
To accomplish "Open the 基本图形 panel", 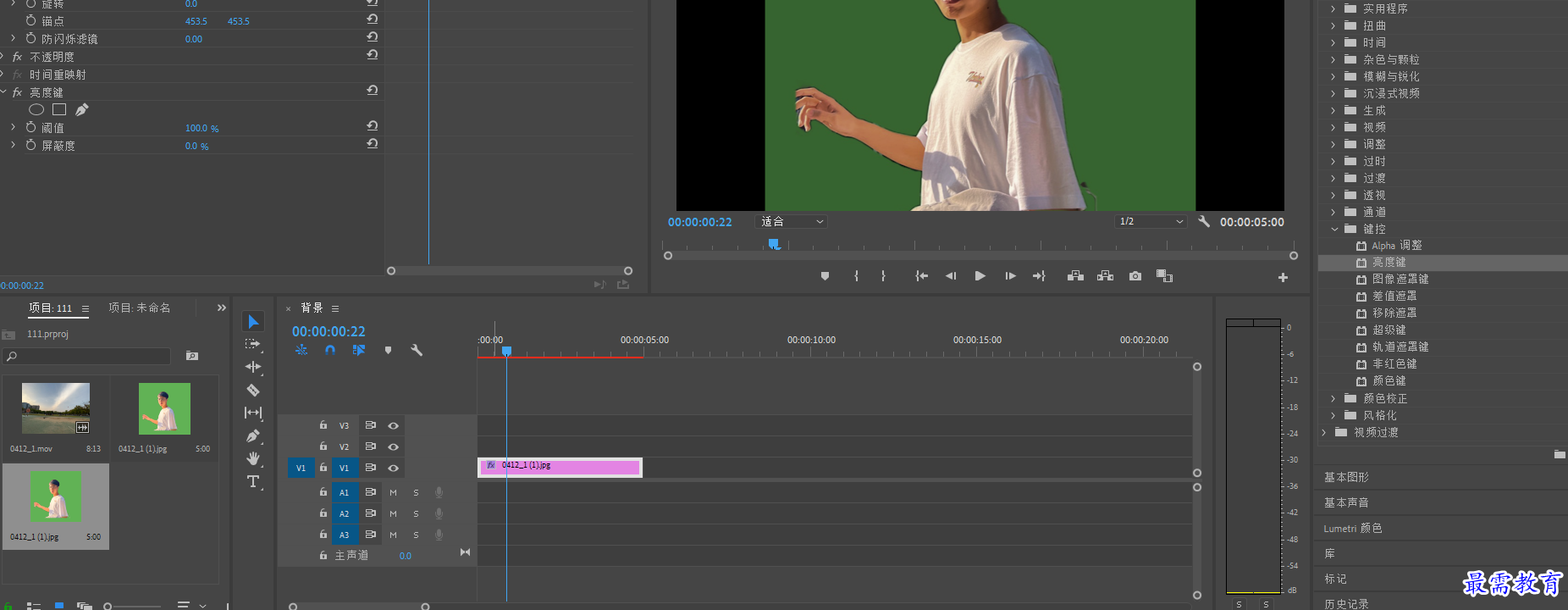I will coord(1346,477).
